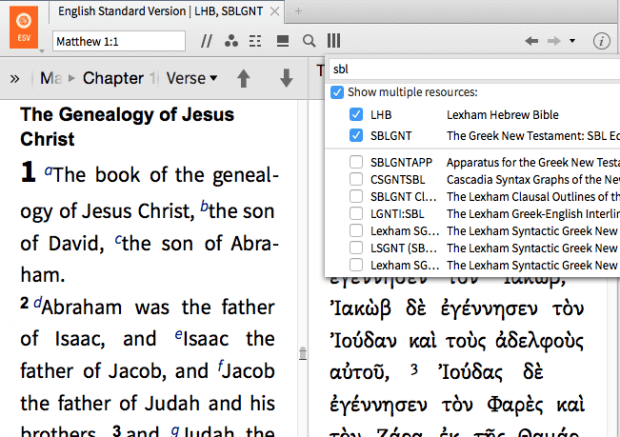Image resolution: width=620 pixels, height=437 pixels.
Task: Click the Greek word Ἰακὼβ
Action: 360,309
